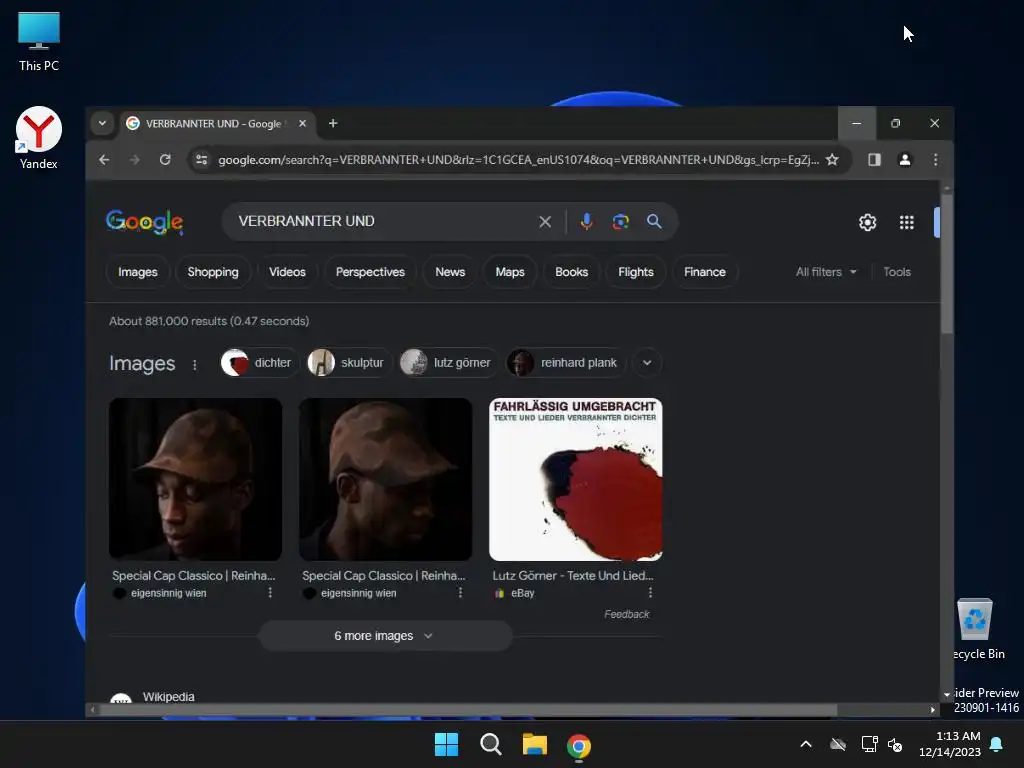Bookmark this page with the star icon

[832, 159]
